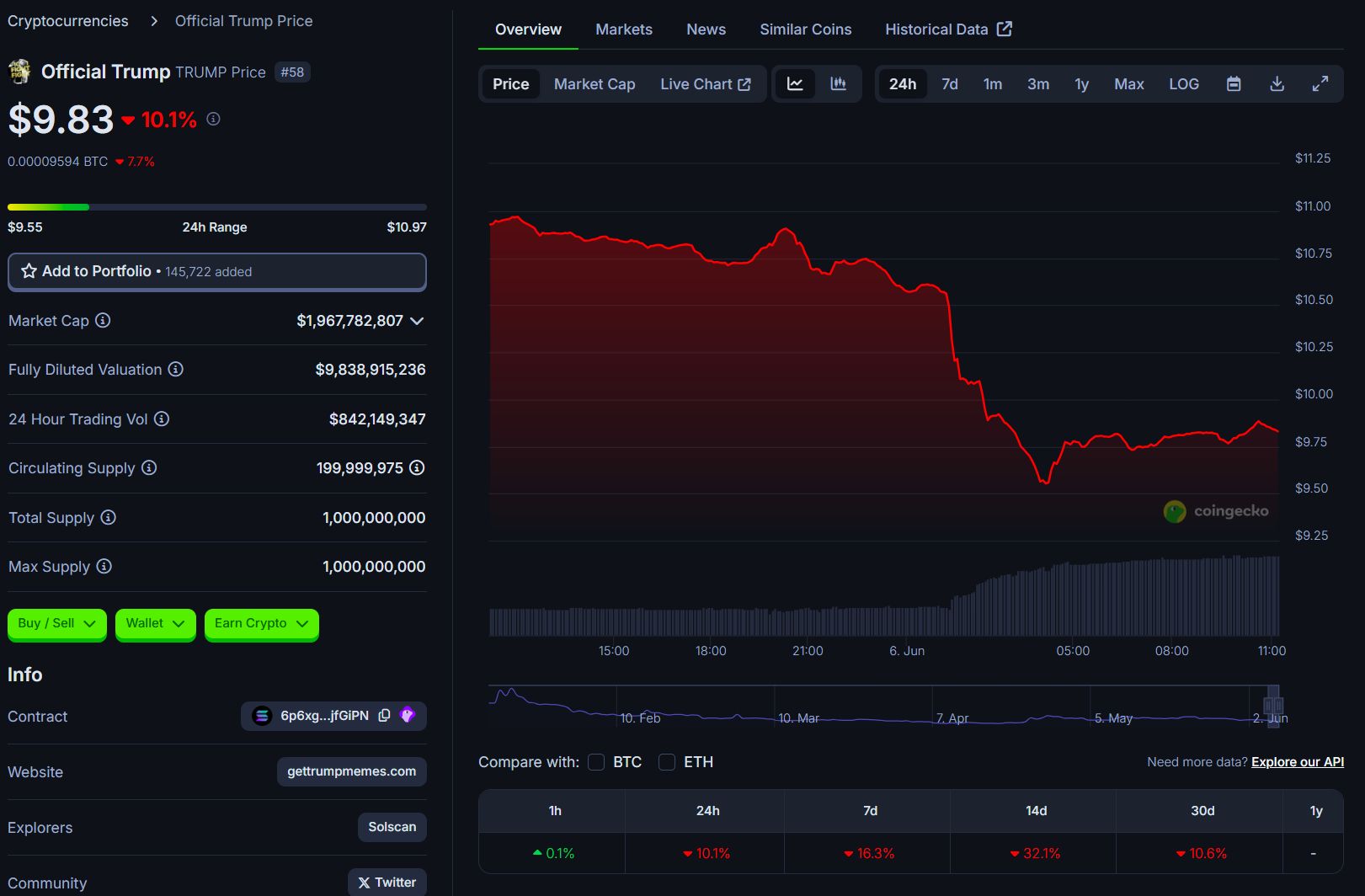
Task: Click the mini navigator history chart
Action: [x=883, y=706]
